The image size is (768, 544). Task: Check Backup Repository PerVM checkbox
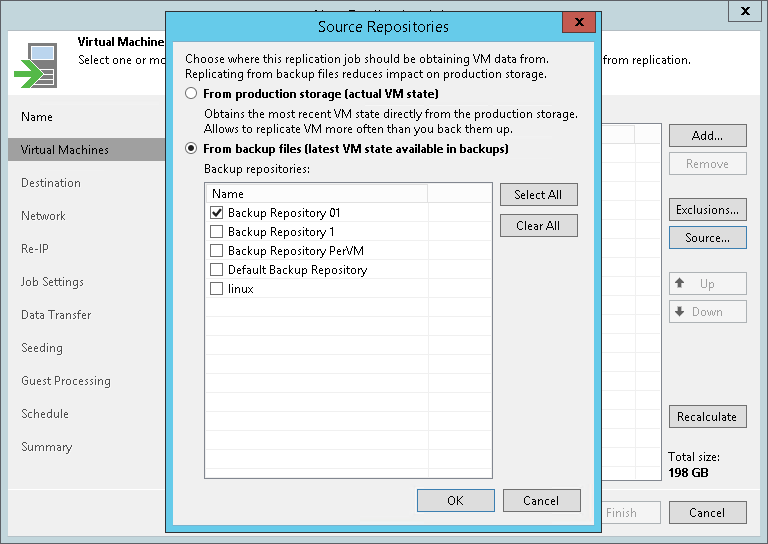click(216, 251)
